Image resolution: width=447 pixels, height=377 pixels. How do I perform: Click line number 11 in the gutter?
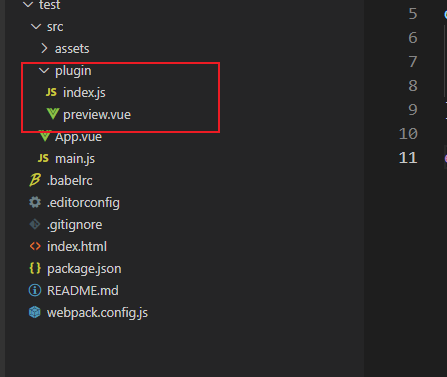pos(408,157)
